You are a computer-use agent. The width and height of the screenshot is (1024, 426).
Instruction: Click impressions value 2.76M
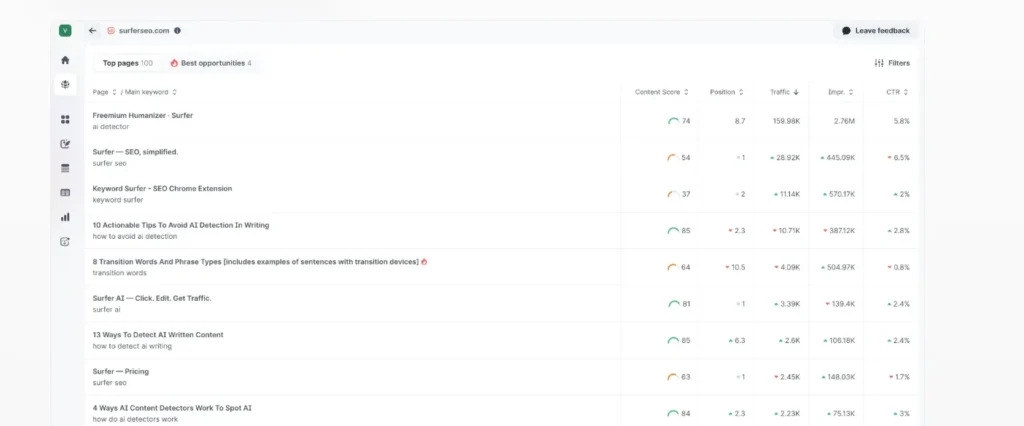tap(844, 121)
